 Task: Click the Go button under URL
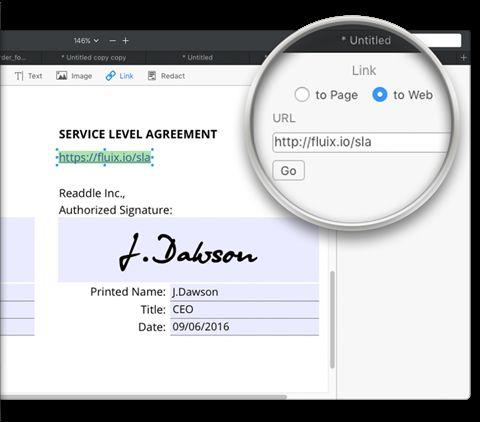click(x=288, y=171)
